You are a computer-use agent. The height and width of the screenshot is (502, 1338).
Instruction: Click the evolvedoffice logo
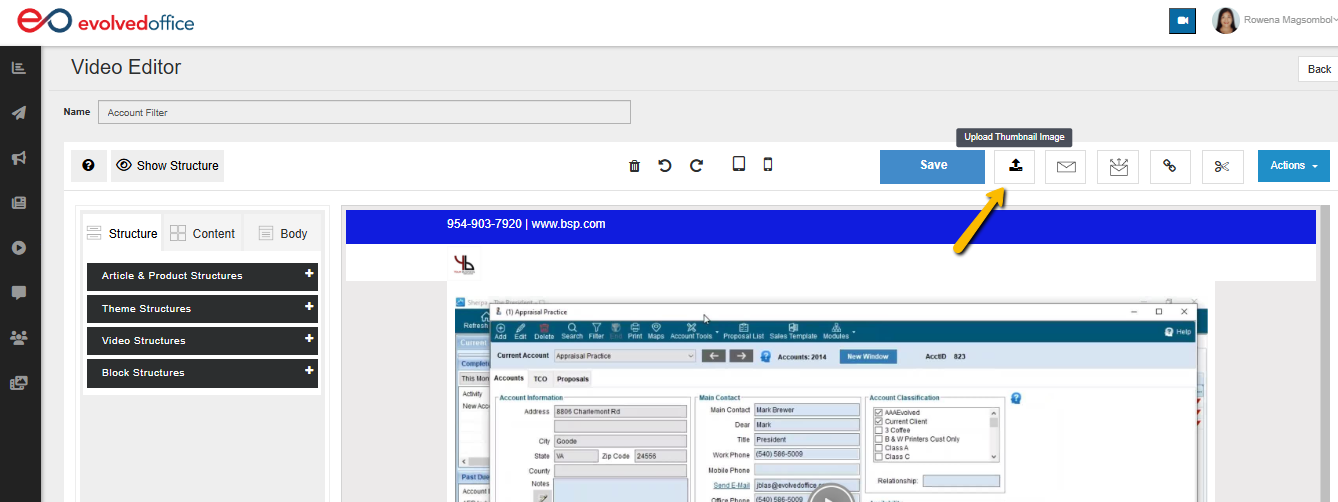[x=107, y=21]
